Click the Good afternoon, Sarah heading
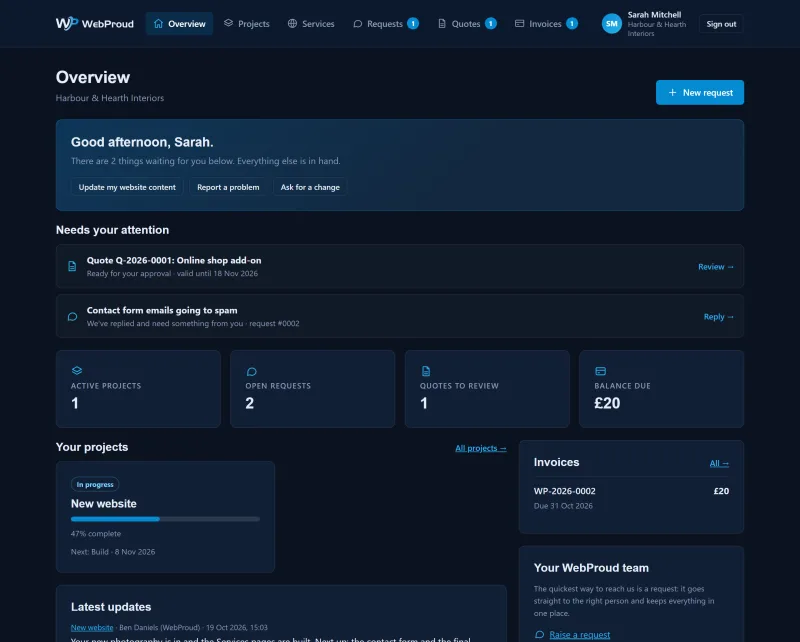The height and width of the screenshot is (642, 800). (142, 142)
